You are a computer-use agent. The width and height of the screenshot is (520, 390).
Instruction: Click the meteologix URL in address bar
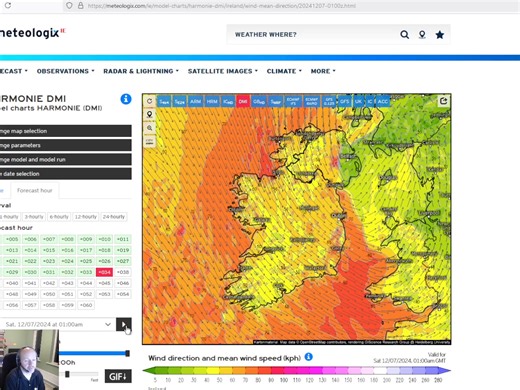pyautogui.click(x=222, y=6)
